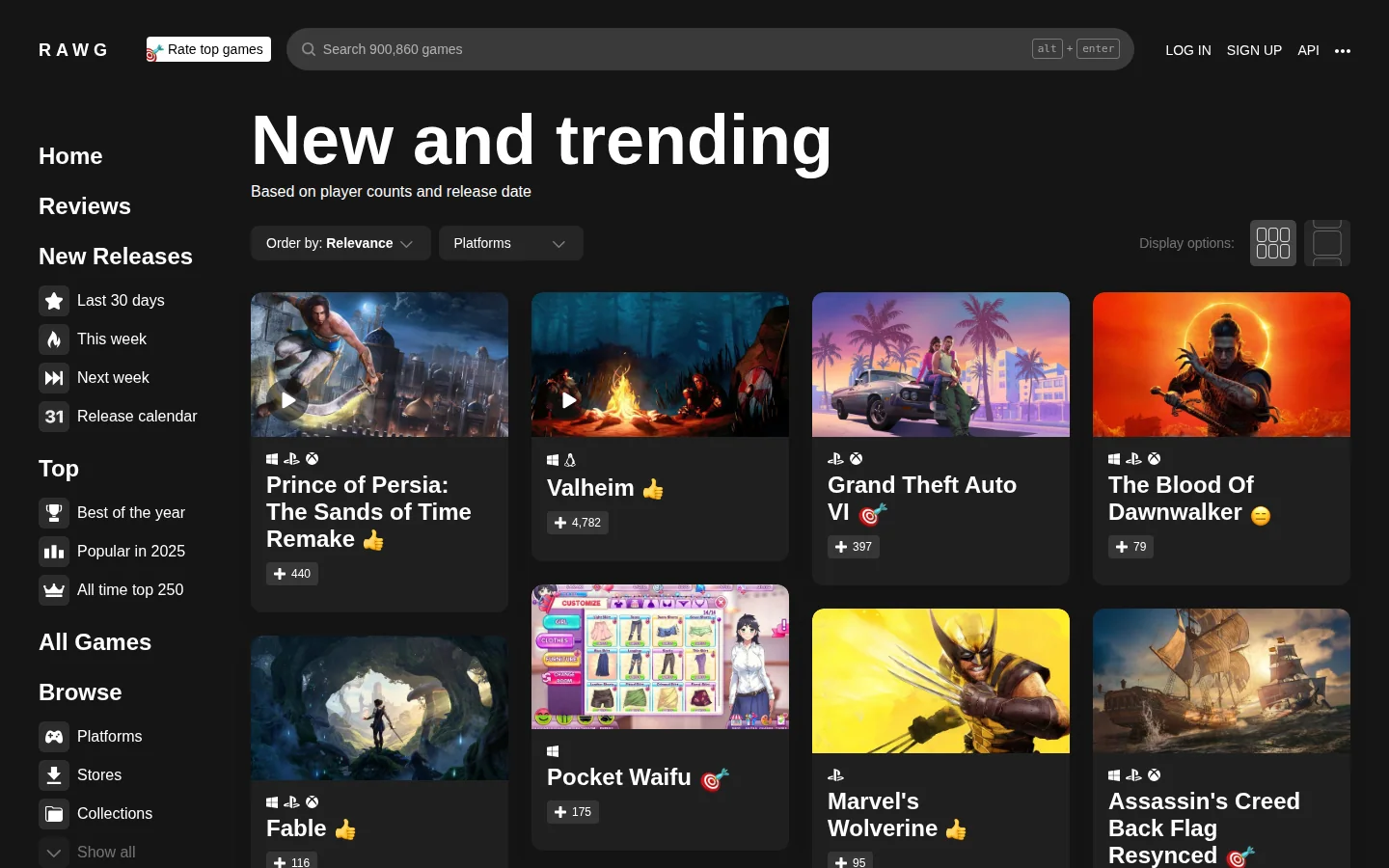Open the Platforms filter dropdown
Screen dimensions: 1389x868
click(511, 243)
